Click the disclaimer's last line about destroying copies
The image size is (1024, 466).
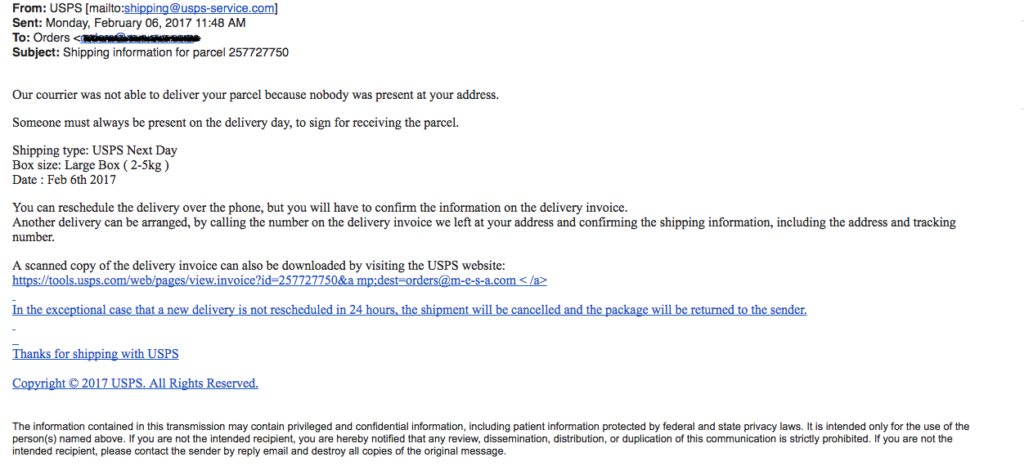pyautogui.click(x=260, y=451)
